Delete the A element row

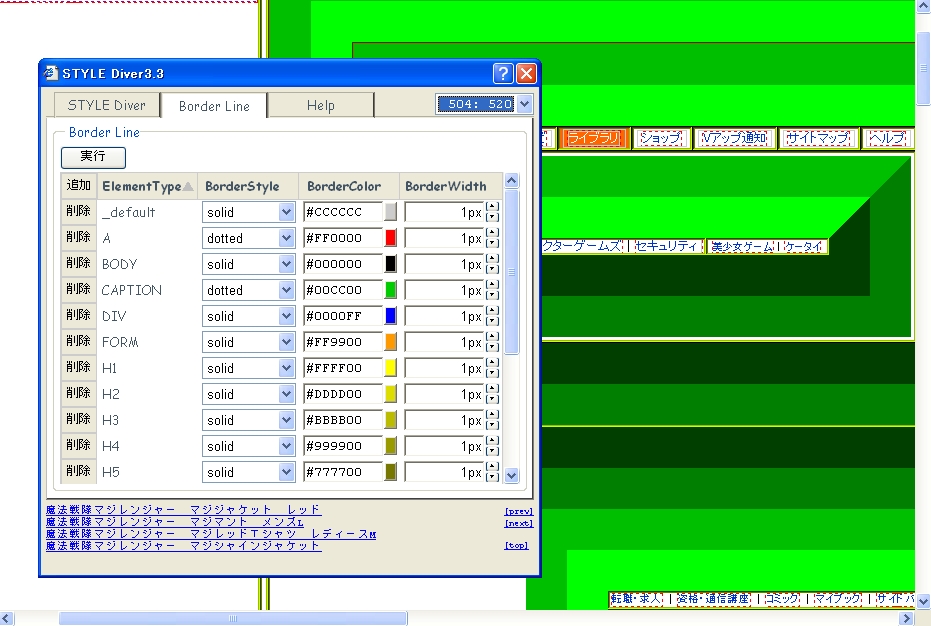click(x=78, y=238)
